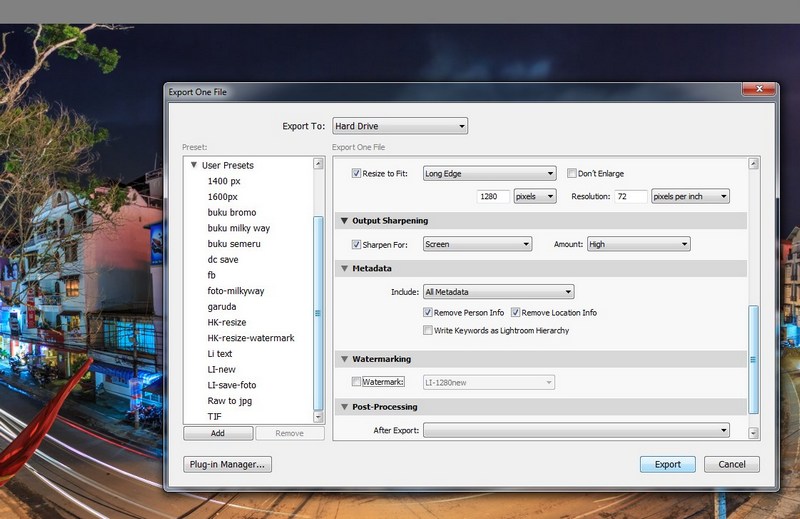Enable the Watermark checkbox
Screen dimensions: 800x519
[357, 382]
